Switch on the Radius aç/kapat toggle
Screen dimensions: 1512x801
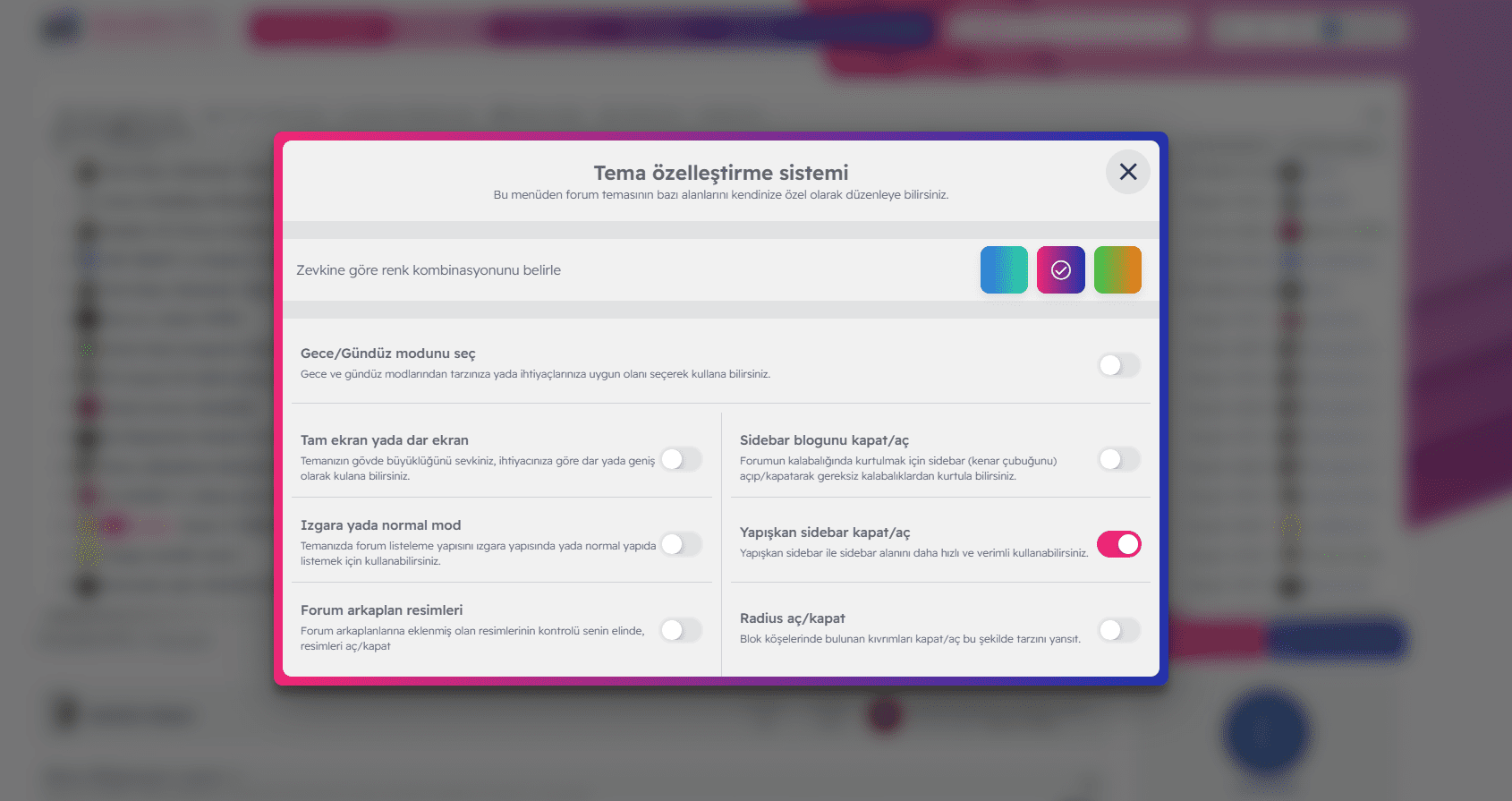(x=1118, y=630)
